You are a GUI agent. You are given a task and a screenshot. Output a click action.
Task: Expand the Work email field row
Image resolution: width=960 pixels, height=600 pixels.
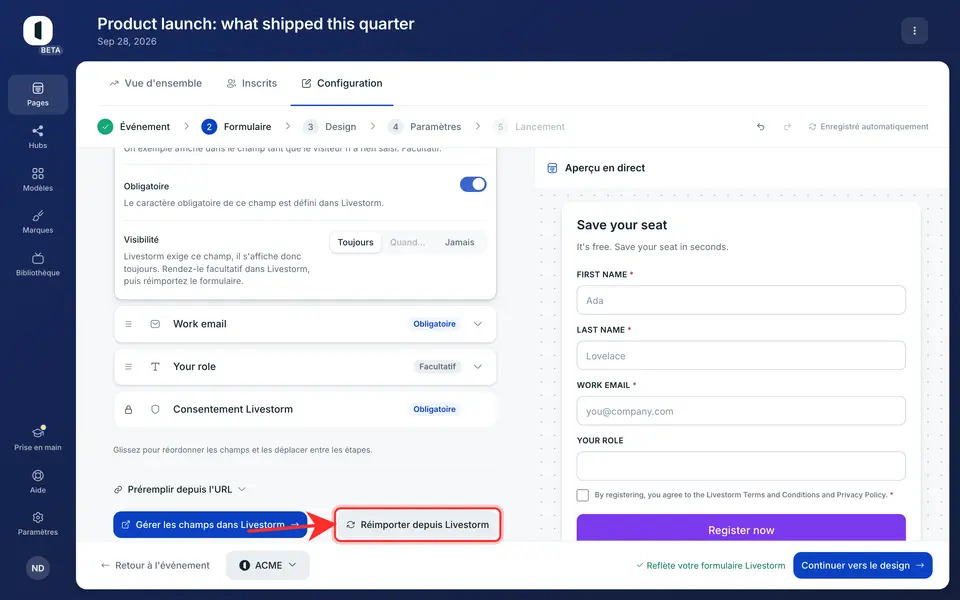click(x=305, y=324)
